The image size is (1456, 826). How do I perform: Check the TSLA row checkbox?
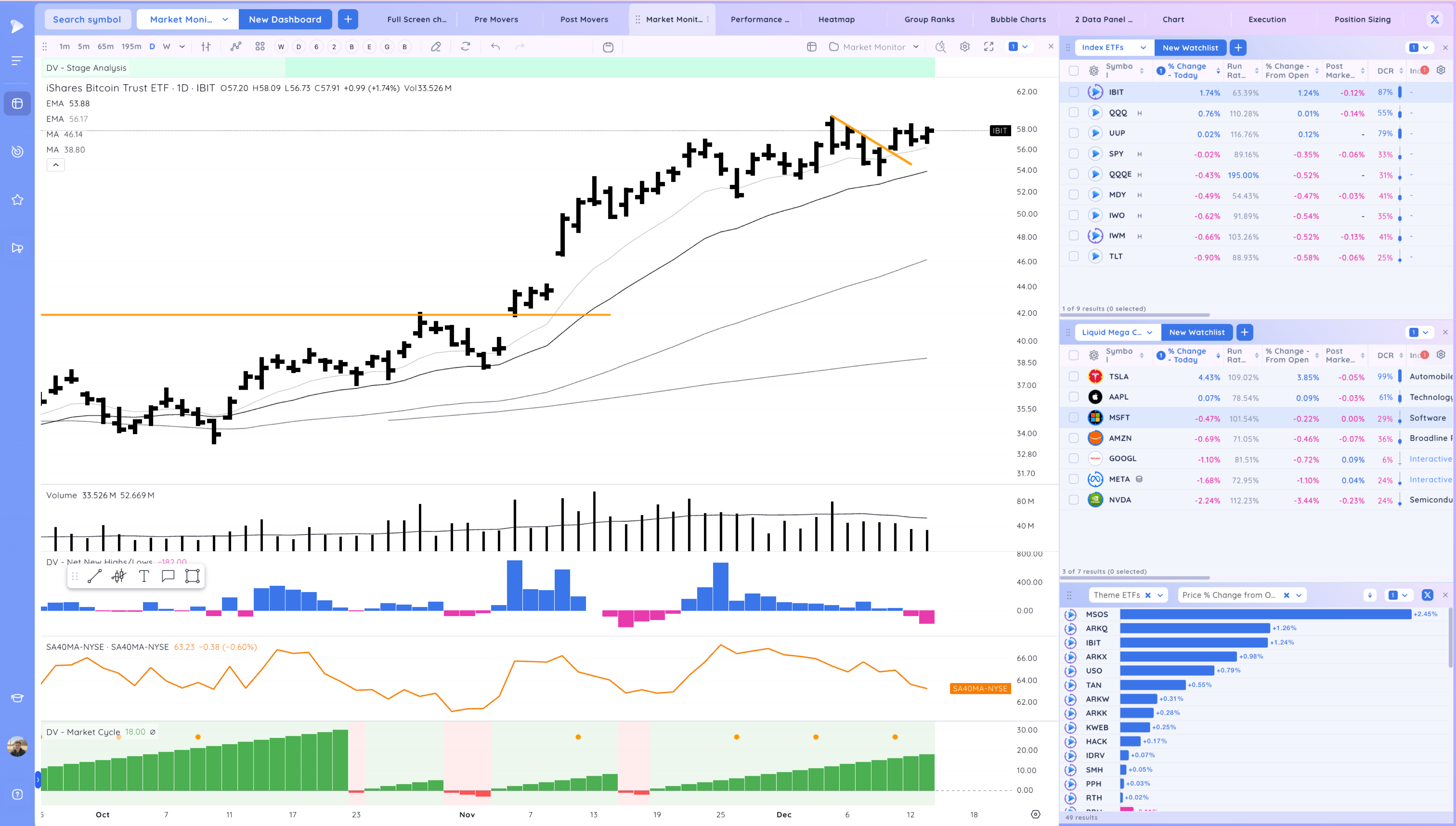1073,377
